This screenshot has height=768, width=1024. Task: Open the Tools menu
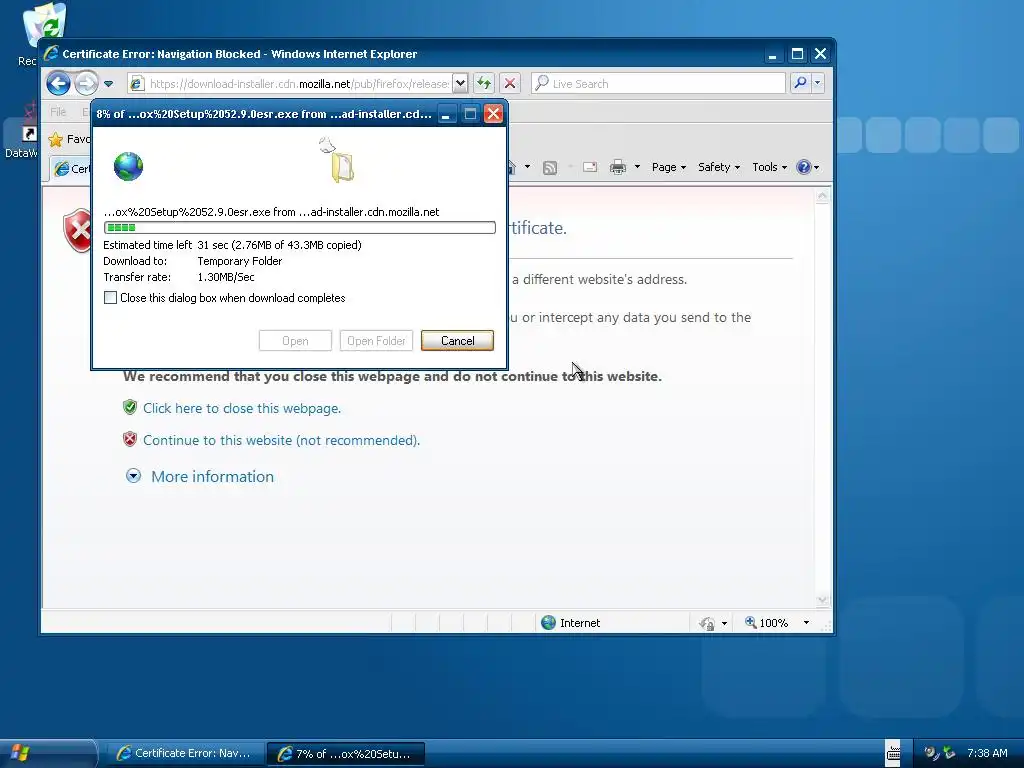769,167
